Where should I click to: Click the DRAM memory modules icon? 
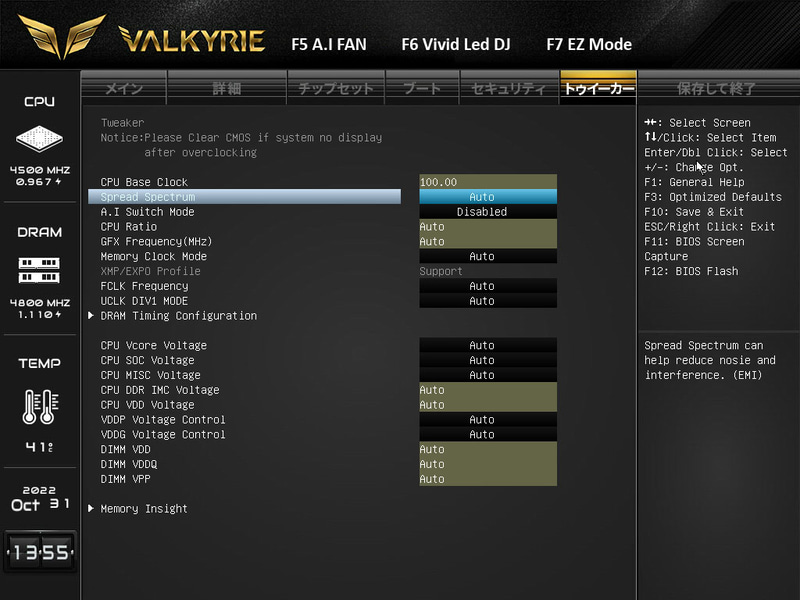(39, 270)
